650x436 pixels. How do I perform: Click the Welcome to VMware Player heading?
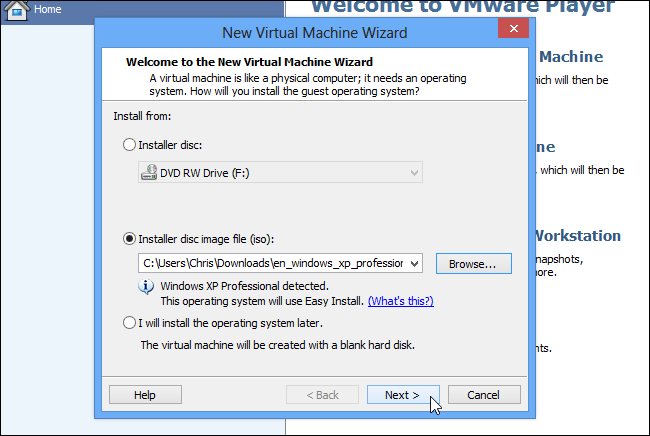tap(463, 6)
